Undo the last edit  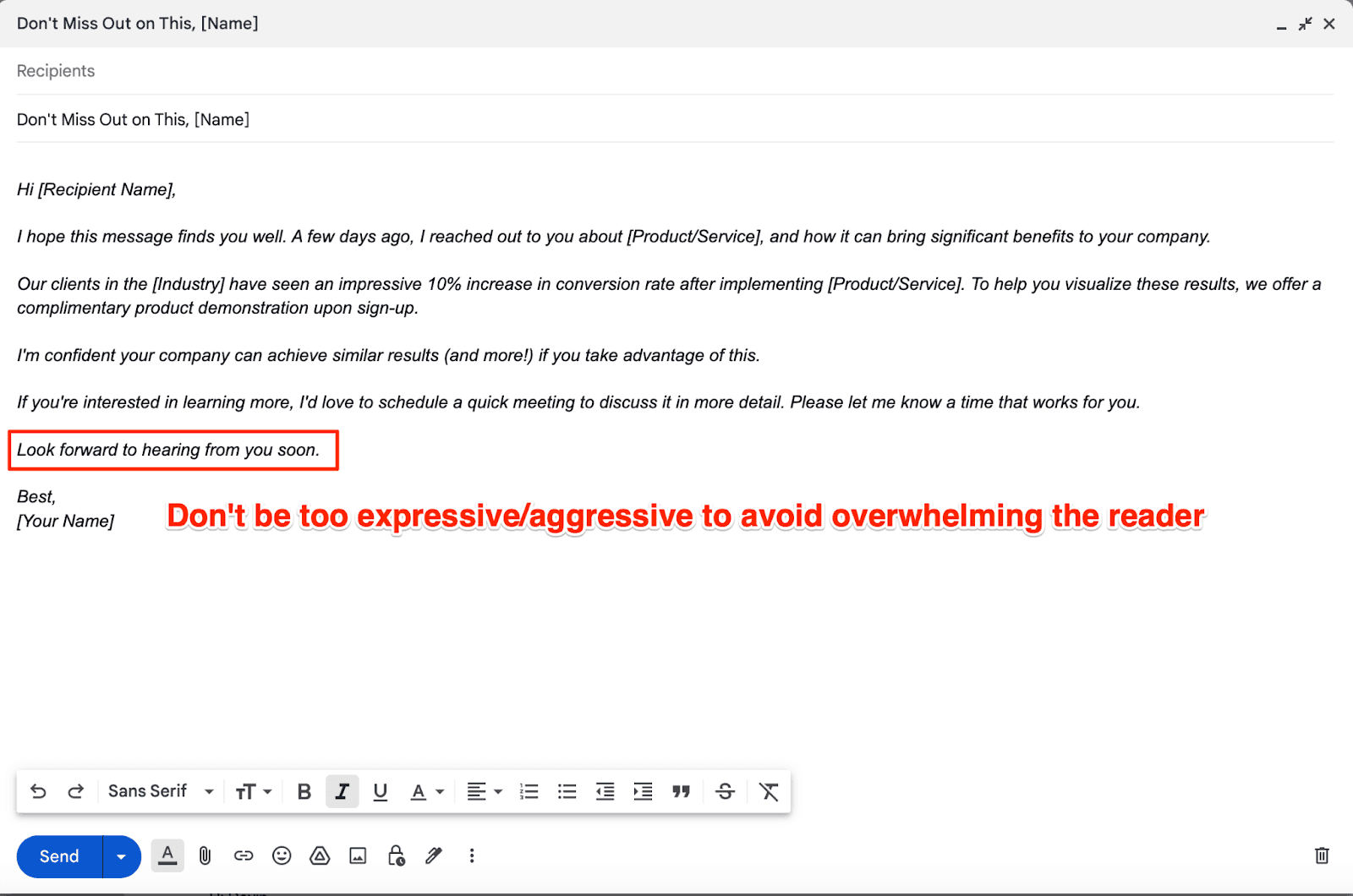click(37, 791)
